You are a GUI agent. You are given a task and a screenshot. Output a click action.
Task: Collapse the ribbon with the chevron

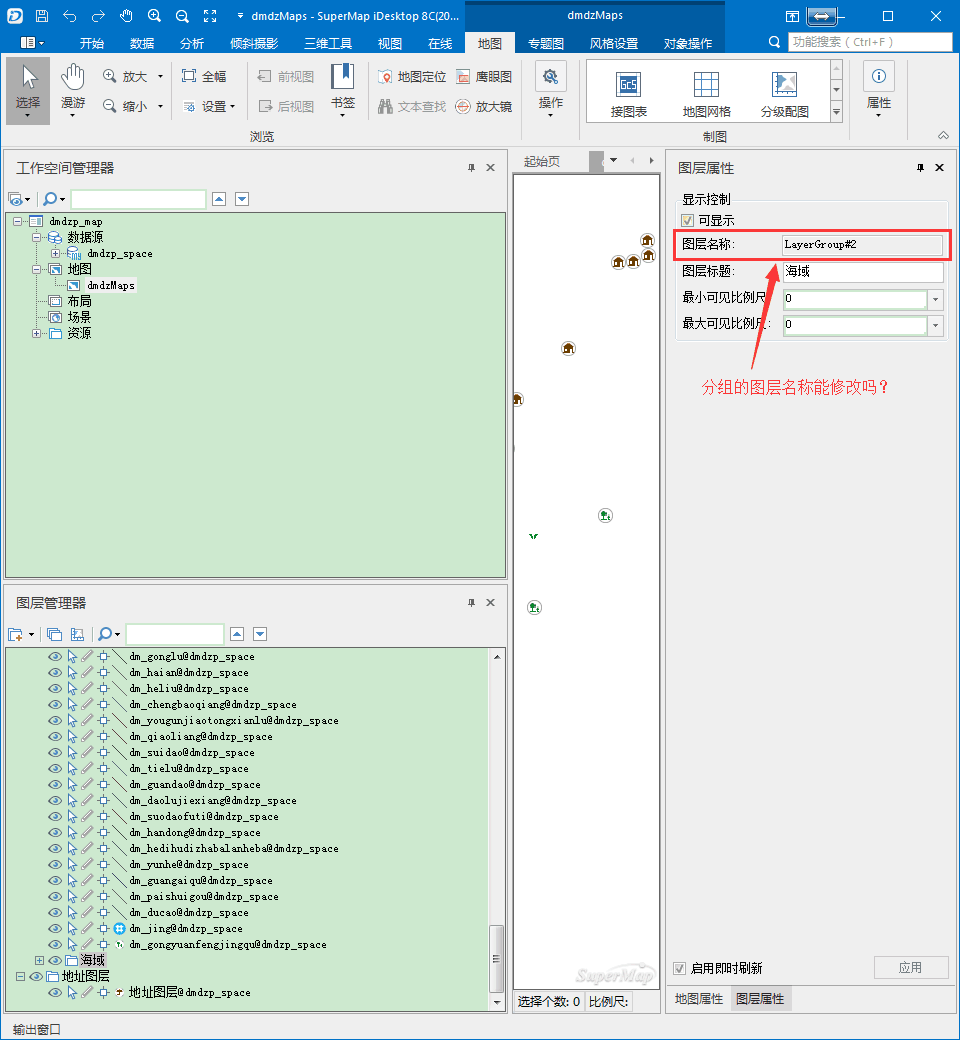943,135
